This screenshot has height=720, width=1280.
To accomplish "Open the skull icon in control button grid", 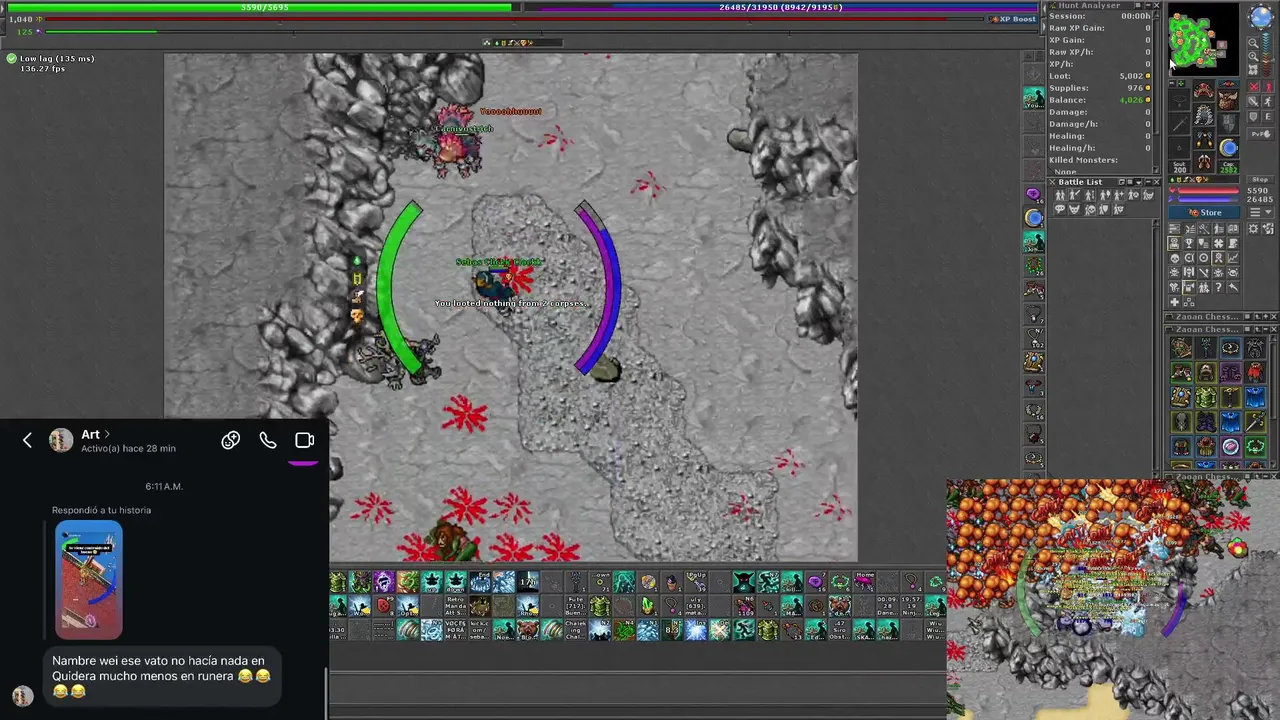I will [1175, 257].
